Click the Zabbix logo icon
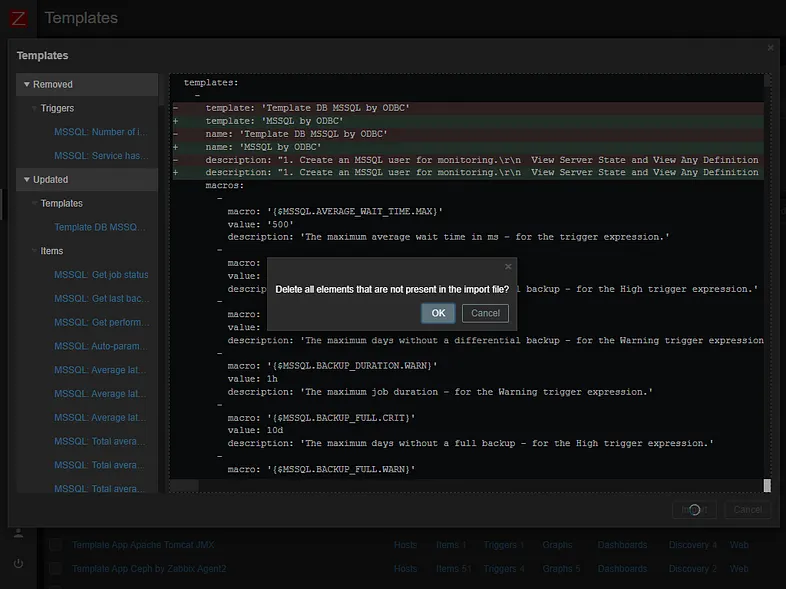 pos(19,19)
